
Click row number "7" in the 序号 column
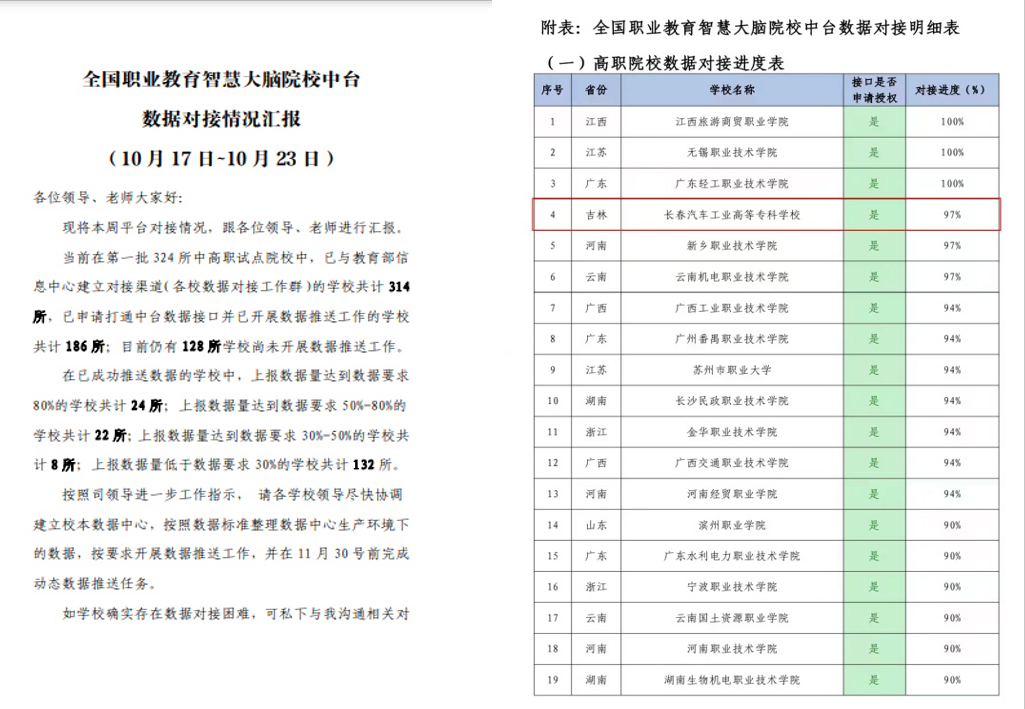[x=552, y=308]
